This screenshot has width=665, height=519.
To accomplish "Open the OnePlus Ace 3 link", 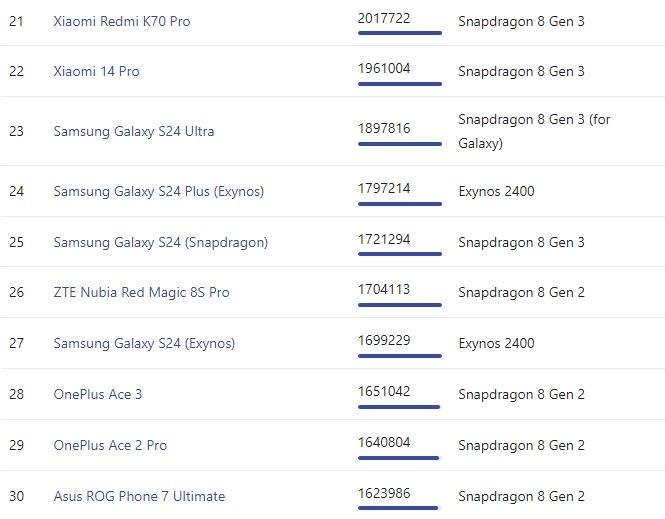I will pos(98,394).
